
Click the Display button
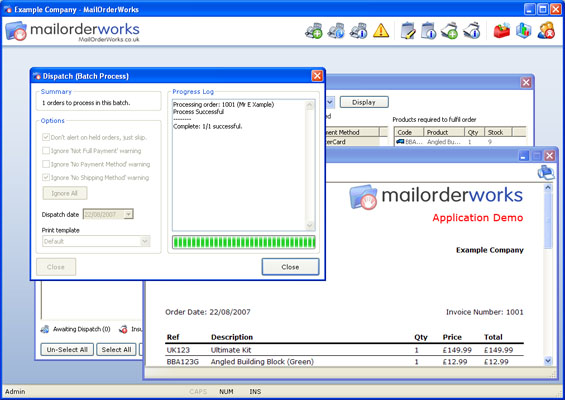point(364,102)
